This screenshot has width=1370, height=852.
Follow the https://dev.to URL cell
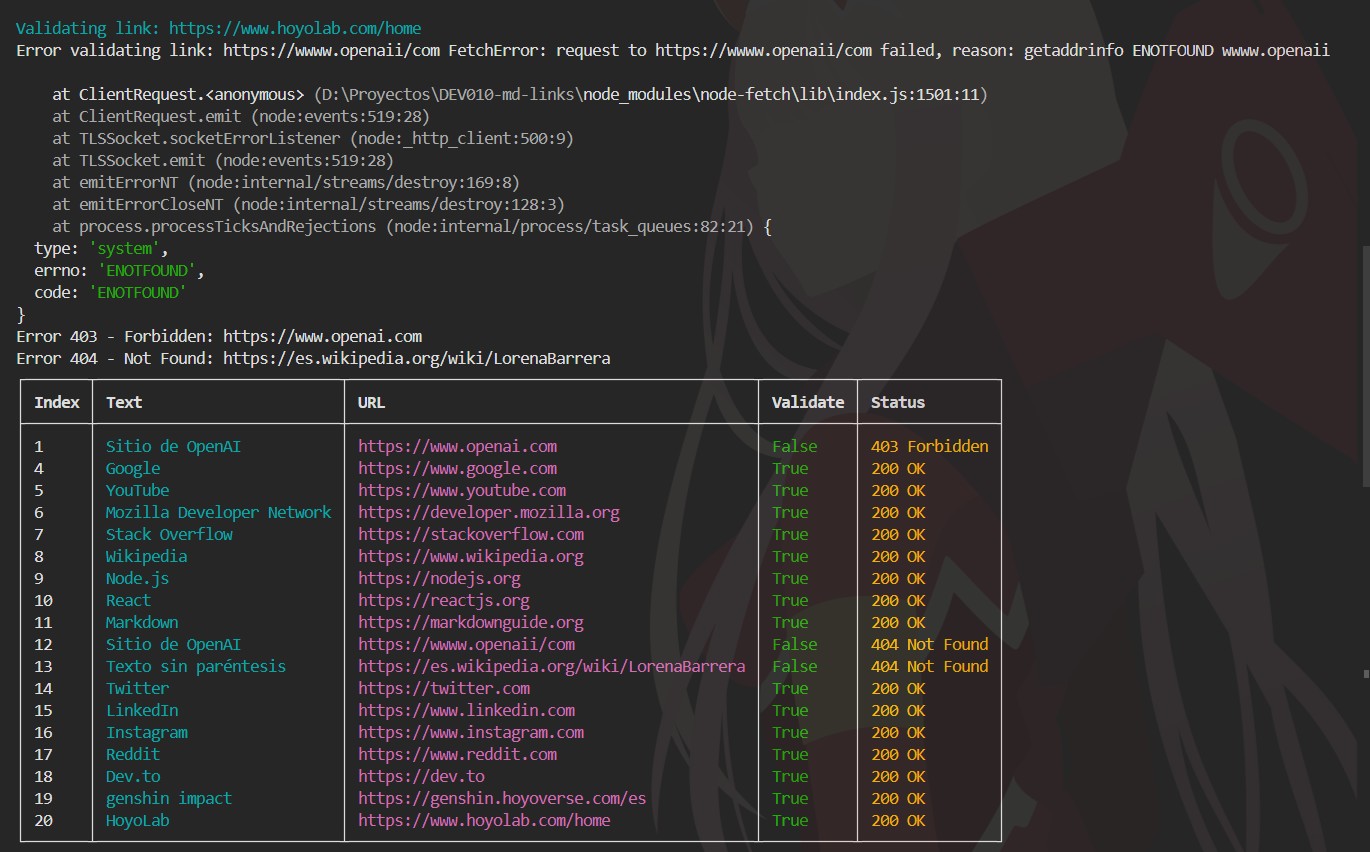coord(421,776)
